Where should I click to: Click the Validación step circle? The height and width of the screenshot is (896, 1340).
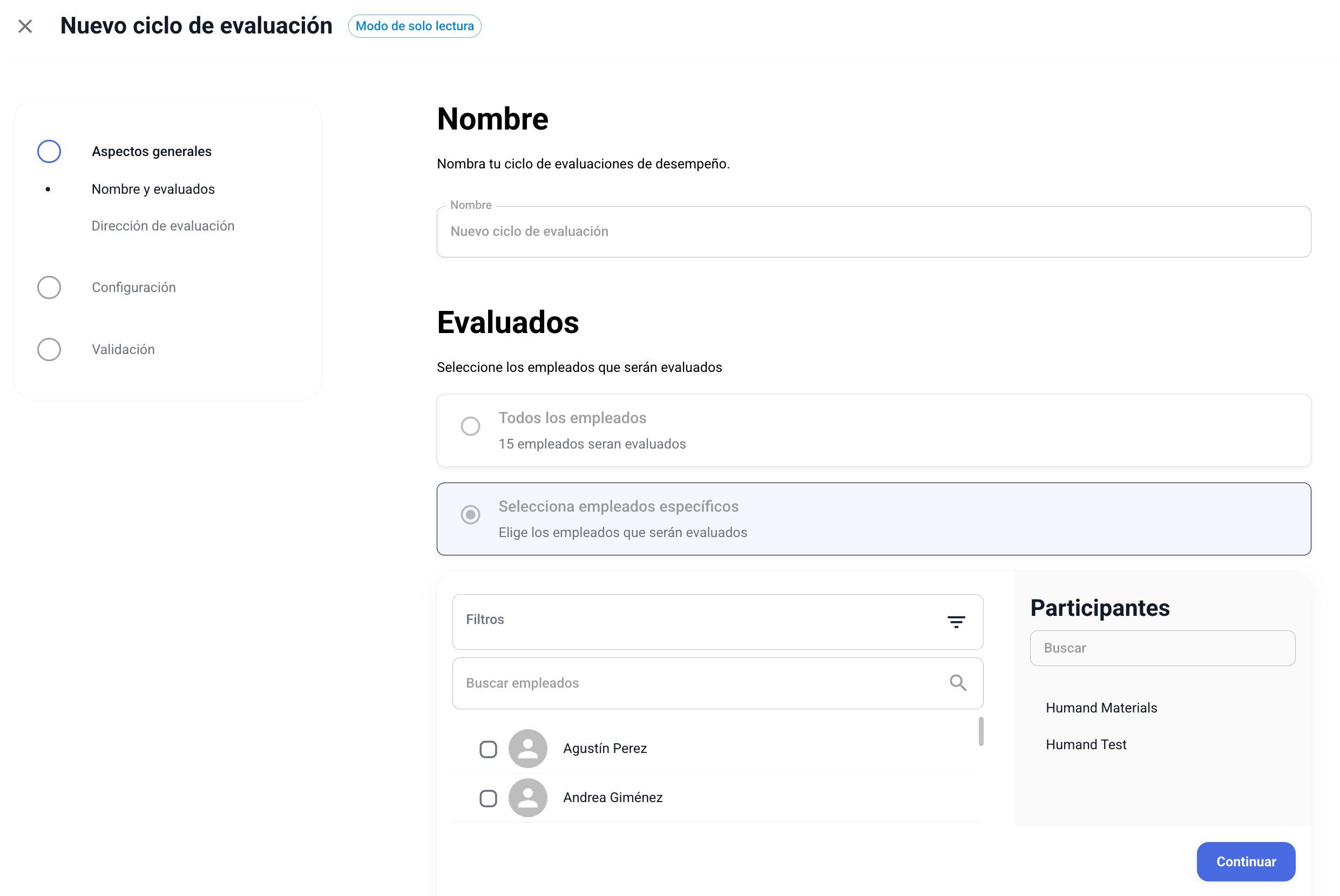49,349
